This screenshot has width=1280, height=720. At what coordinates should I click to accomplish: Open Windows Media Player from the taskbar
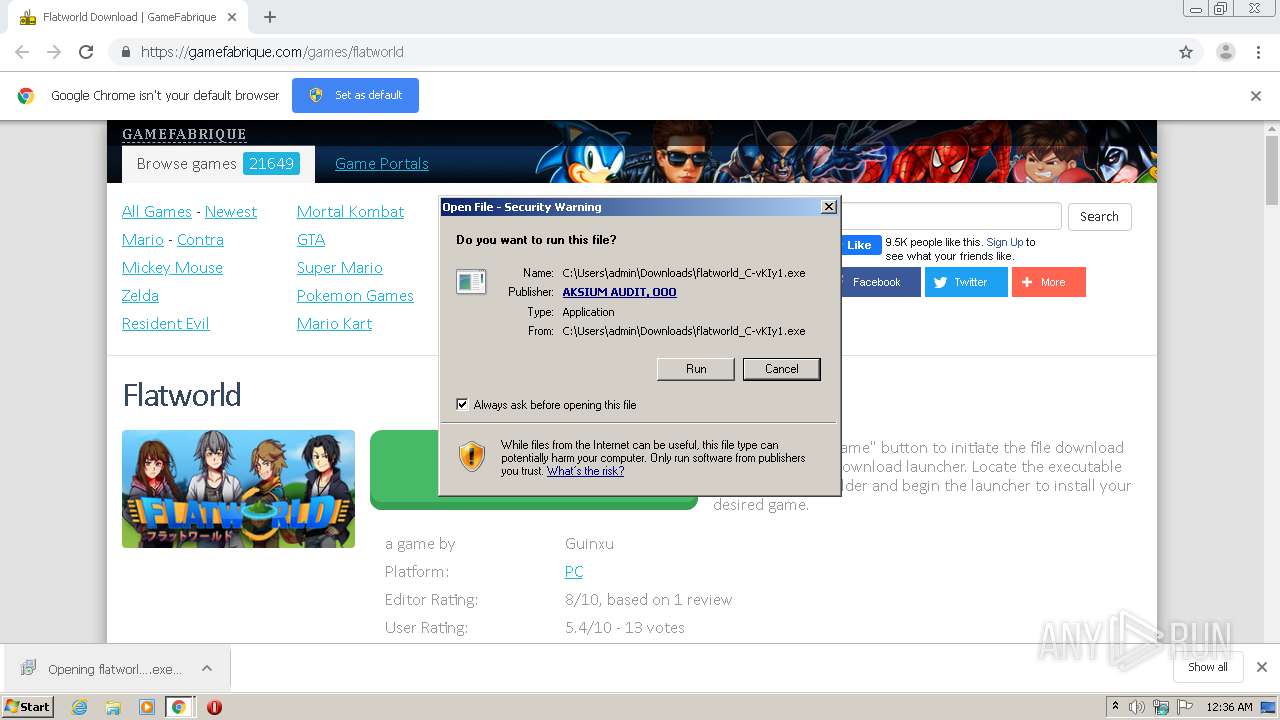coord(147,707)
